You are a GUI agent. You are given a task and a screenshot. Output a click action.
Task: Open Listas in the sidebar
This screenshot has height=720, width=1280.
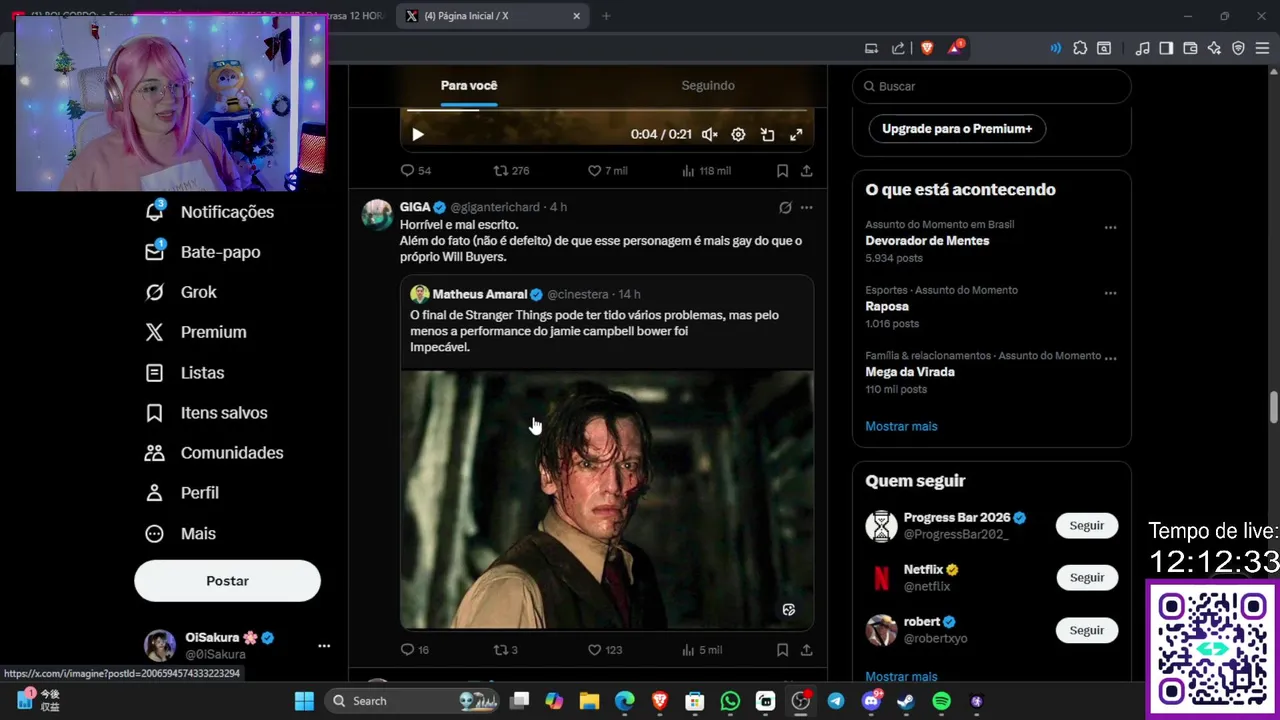pos(185,373)
